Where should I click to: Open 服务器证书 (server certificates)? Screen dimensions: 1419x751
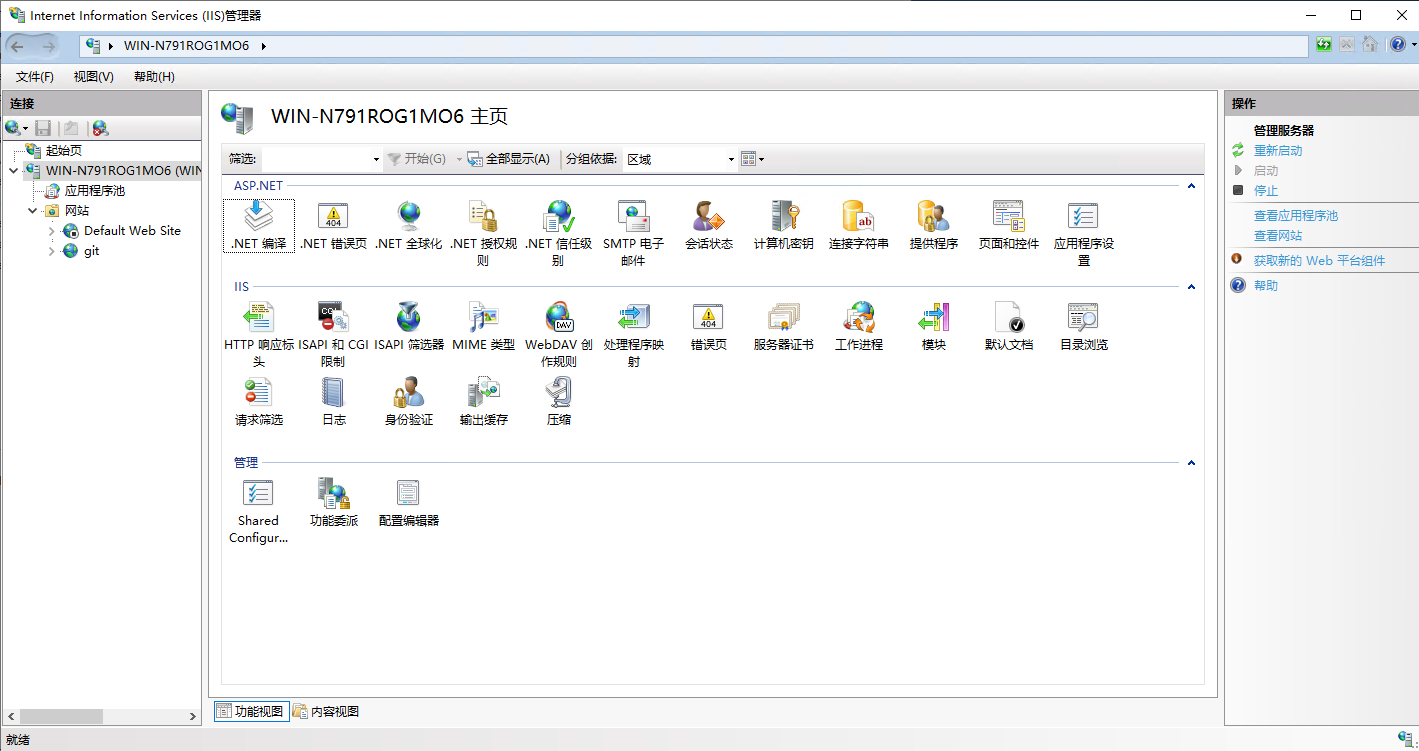(783, 320)
